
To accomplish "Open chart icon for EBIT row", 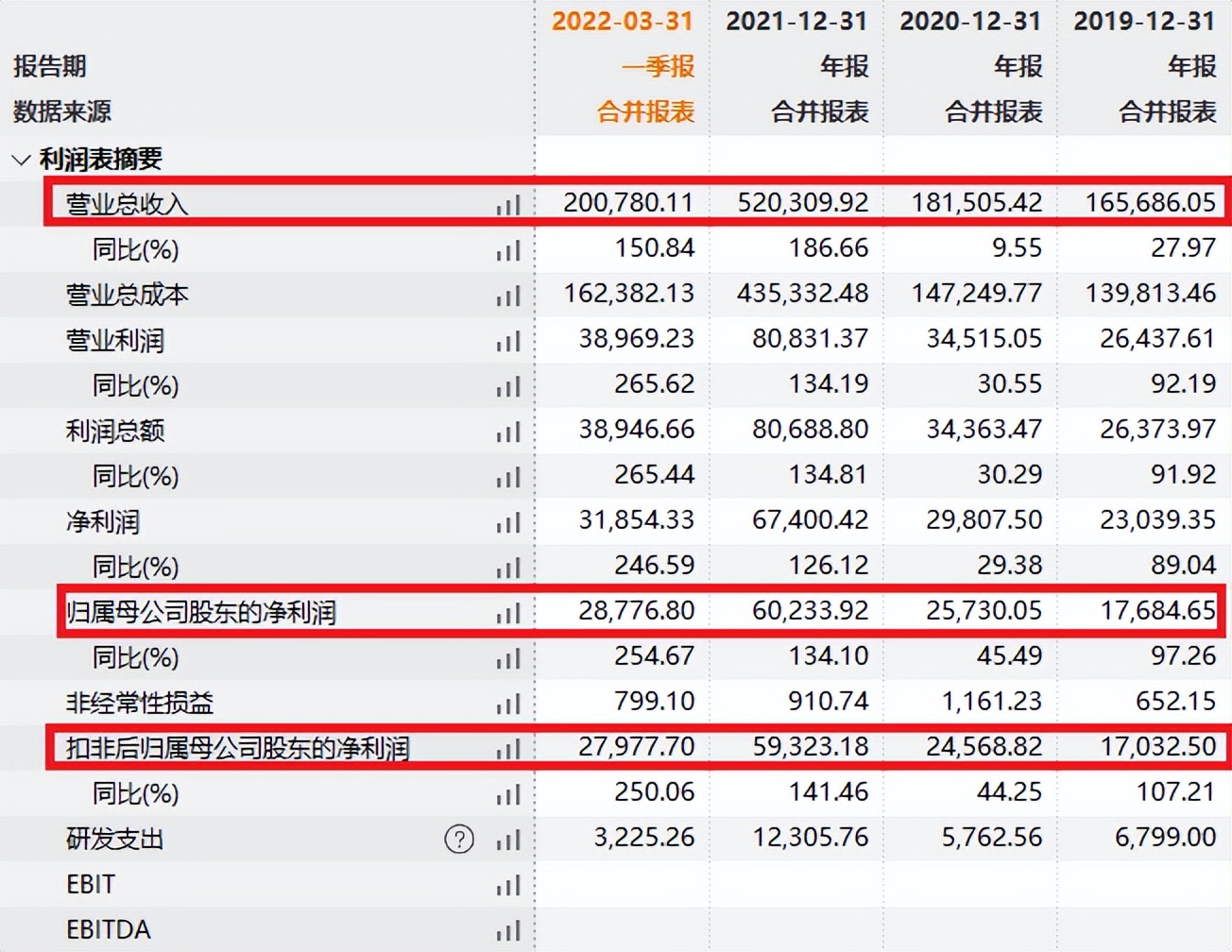I will pyautogui.click(x=508, y=884).
